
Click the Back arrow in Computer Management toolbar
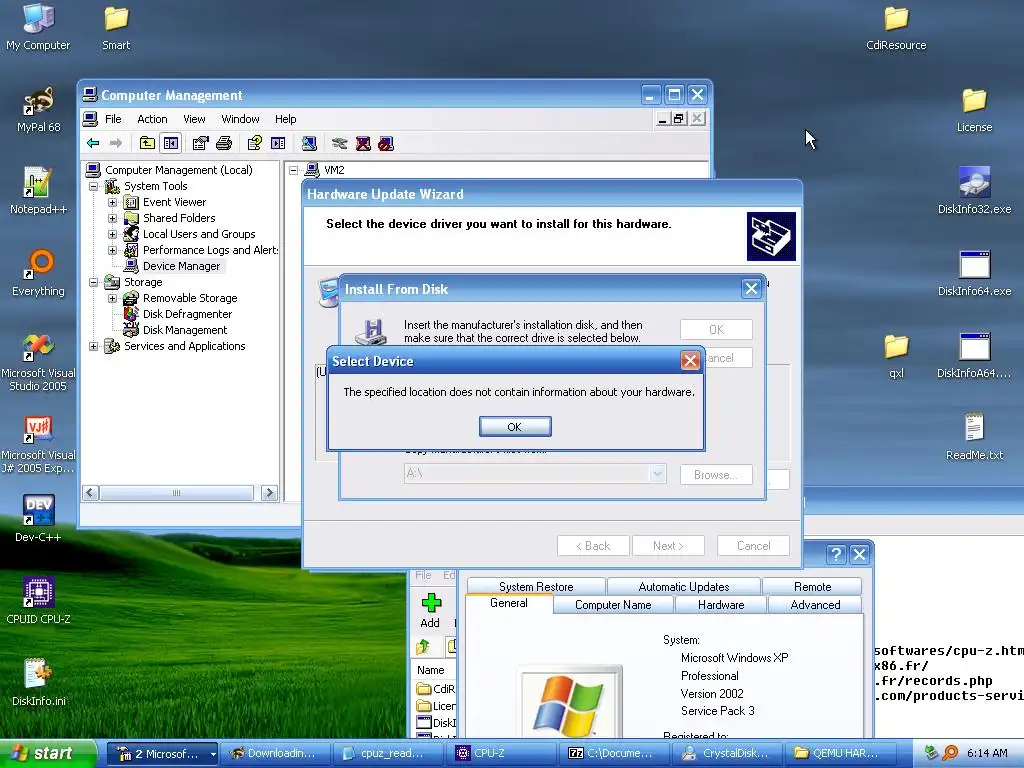tap(93, 143)
